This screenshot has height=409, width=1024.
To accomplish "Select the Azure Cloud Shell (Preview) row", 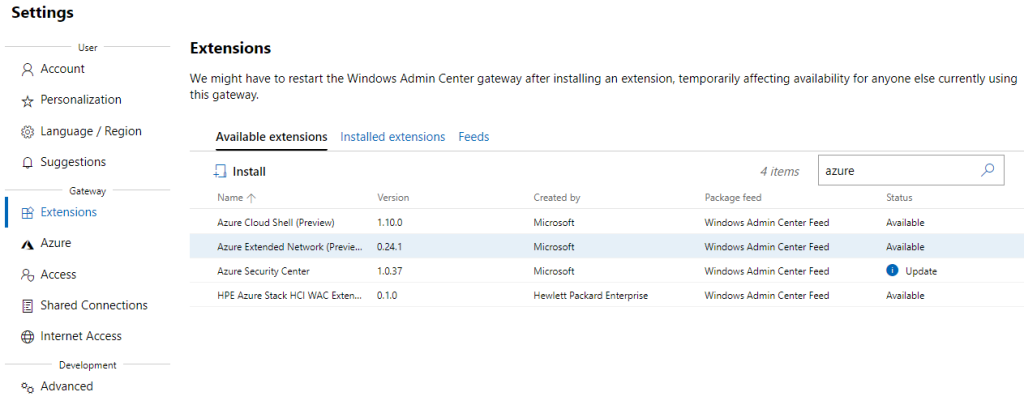I will [607, 222].
